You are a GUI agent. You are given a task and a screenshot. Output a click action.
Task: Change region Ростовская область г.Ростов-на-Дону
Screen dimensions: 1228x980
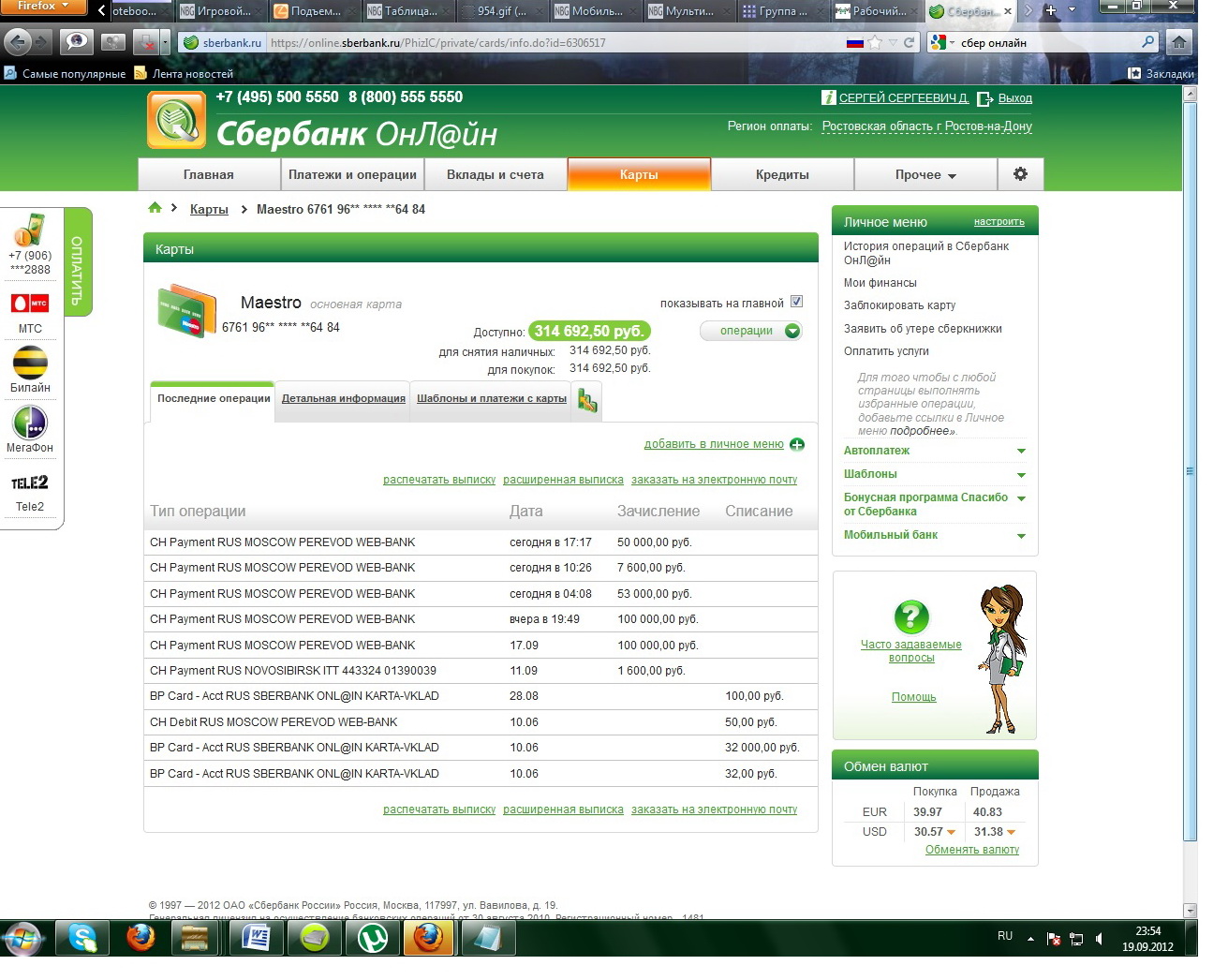(927, 126)
